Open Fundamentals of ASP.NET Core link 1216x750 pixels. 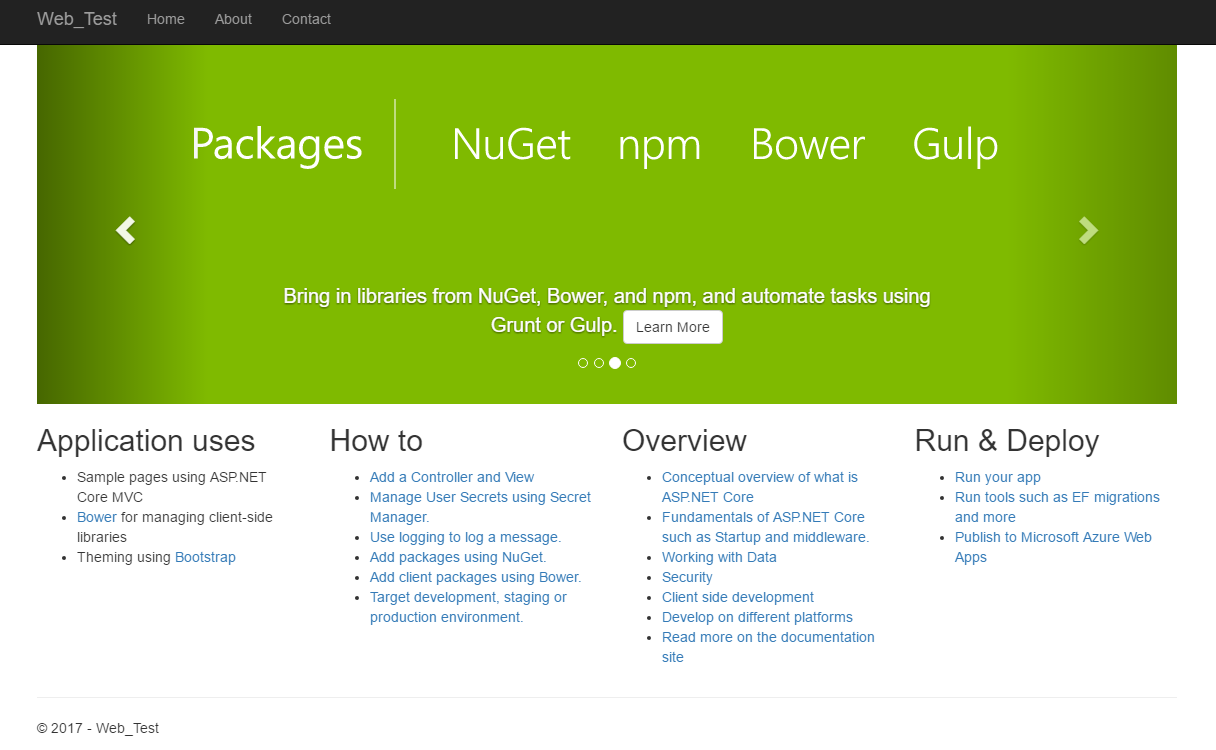pos(765,527)
